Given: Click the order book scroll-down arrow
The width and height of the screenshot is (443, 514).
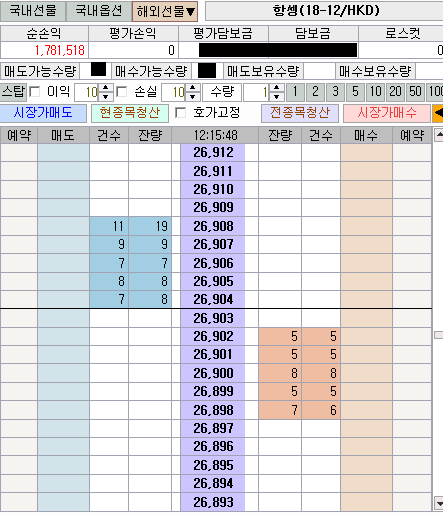Looking at the screenshot, I should [439, 503].
